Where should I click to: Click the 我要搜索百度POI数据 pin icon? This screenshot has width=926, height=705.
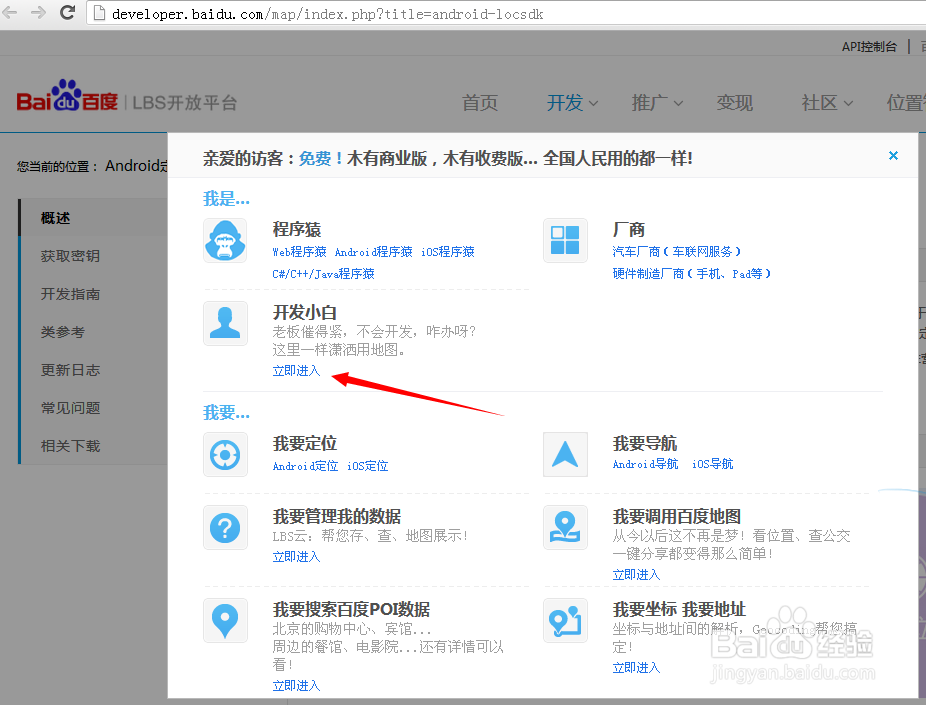pos(225,621)
